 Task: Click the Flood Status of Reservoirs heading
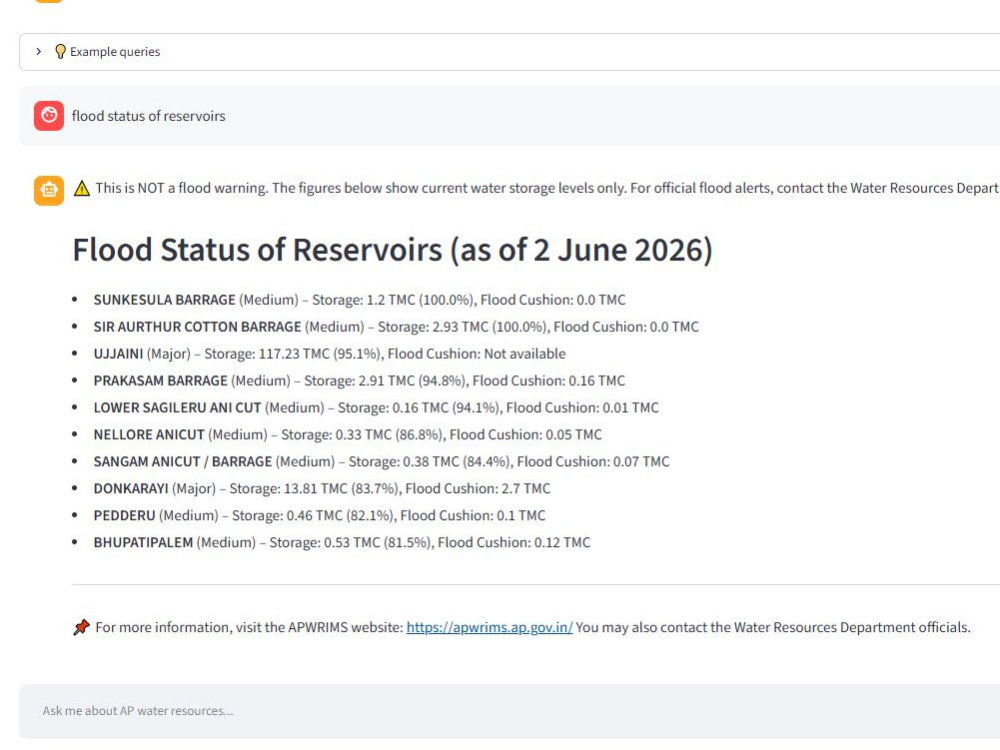pyautogui.click(x=392, y=249)
